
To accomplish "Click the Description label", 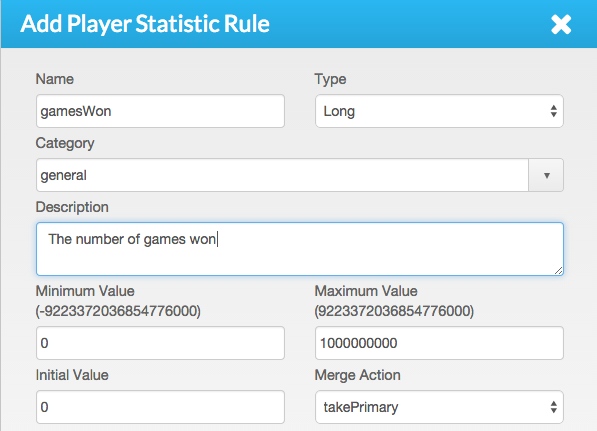I will pyautogui.click(x=72, y=207).
